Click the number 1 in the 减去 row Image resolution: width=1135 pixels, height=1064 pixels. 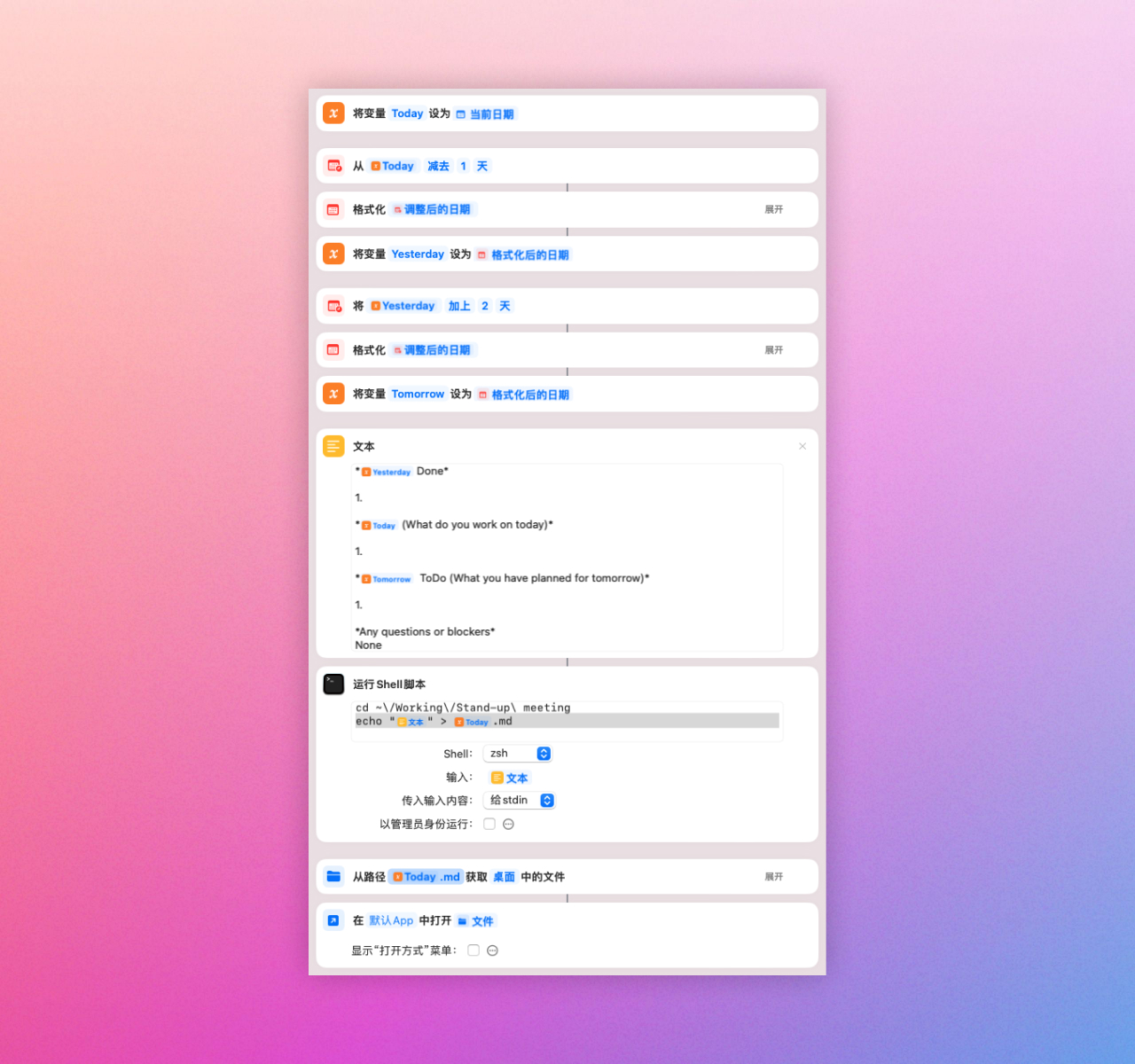(x=463, y=166)
